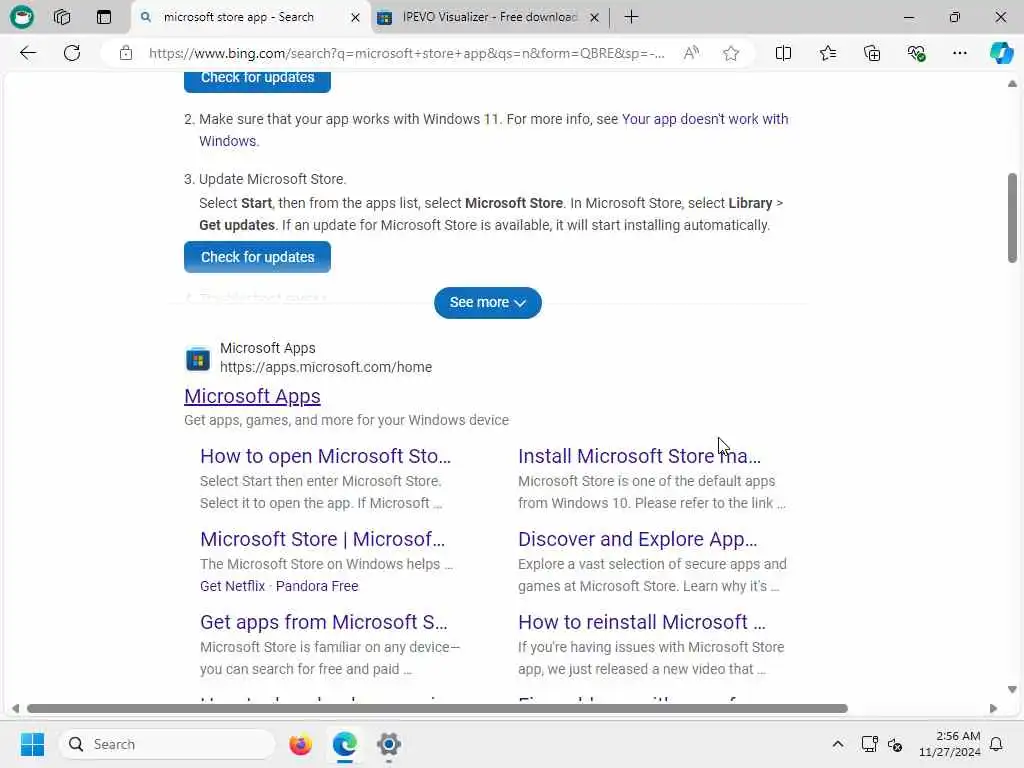Screen dimensions: 1024x768
Task: Open Get Netflix sublink
Action: coord(232,586)
